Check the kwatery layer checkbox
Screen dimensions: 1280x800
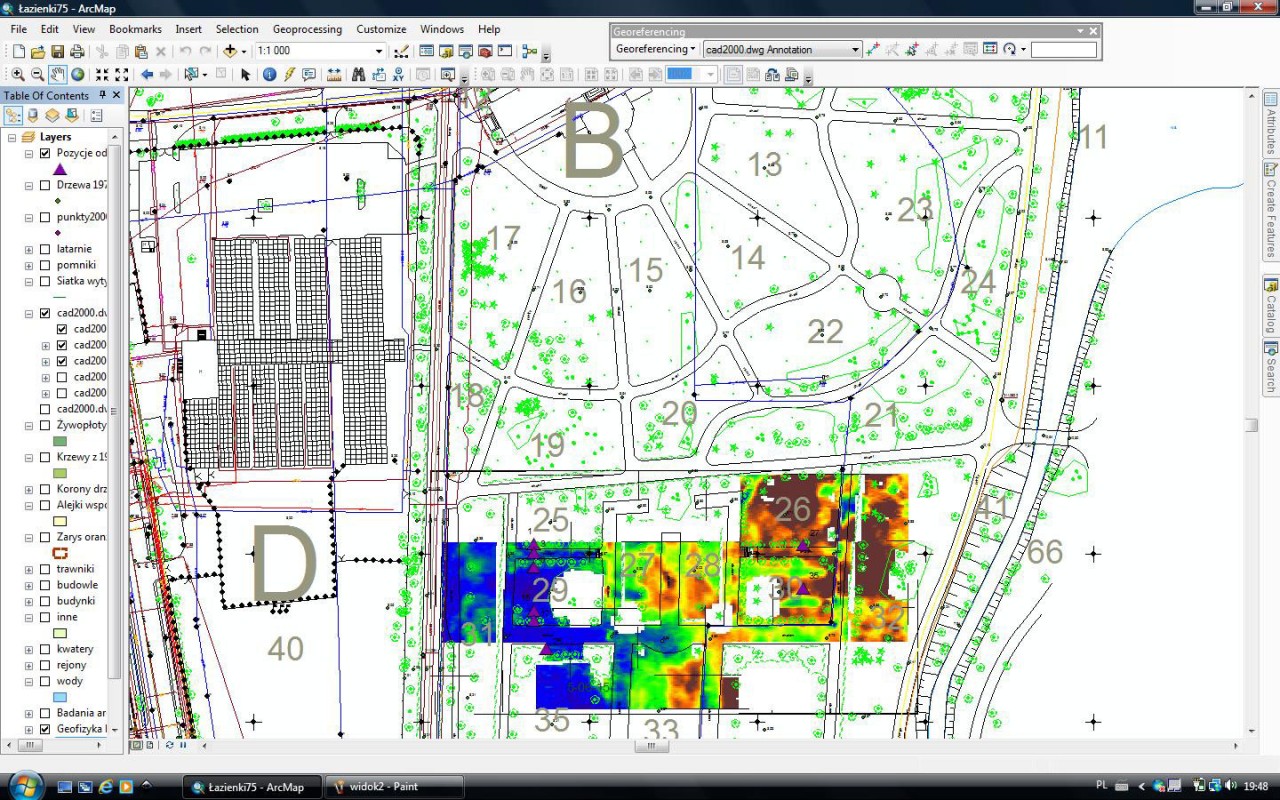pyautogui.click(x=45, y=649)
